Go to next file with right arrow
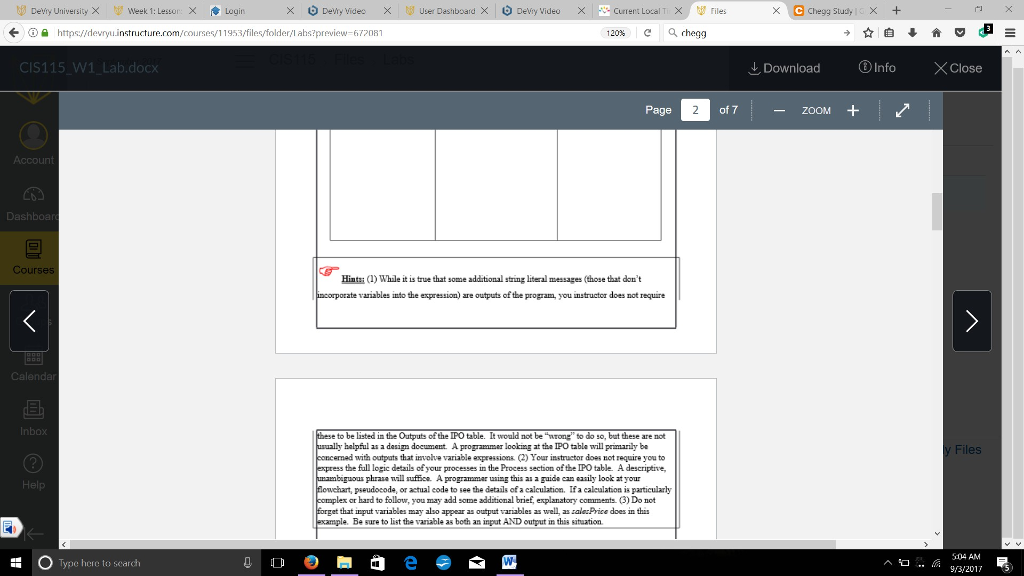 (x=971, y=321)
